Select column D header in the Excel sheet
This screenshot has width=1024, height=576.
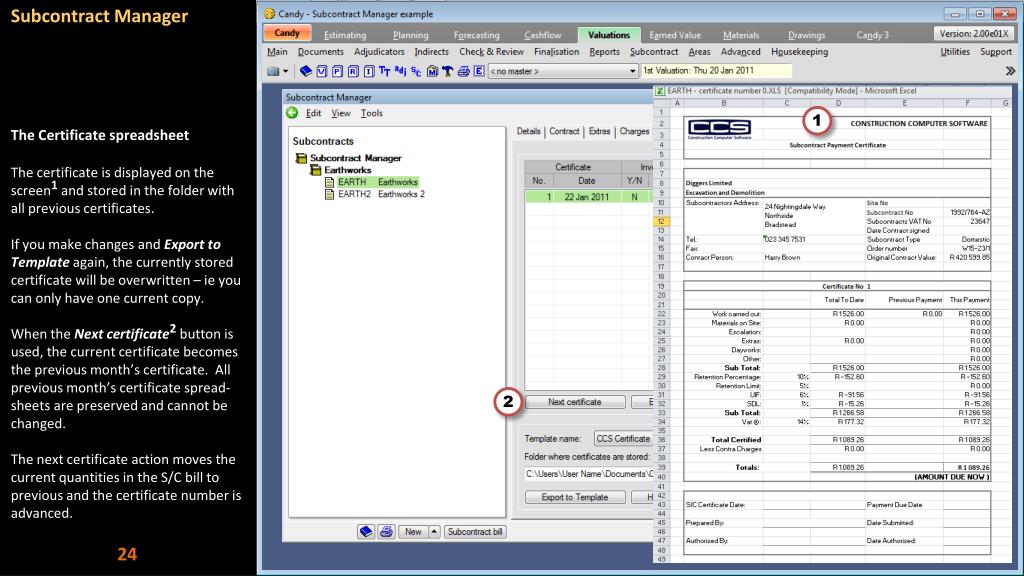point(839,103)
